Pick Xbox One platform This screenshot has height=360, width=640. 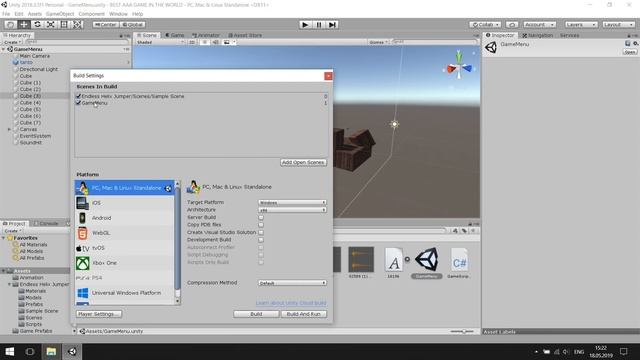point(124,263)
